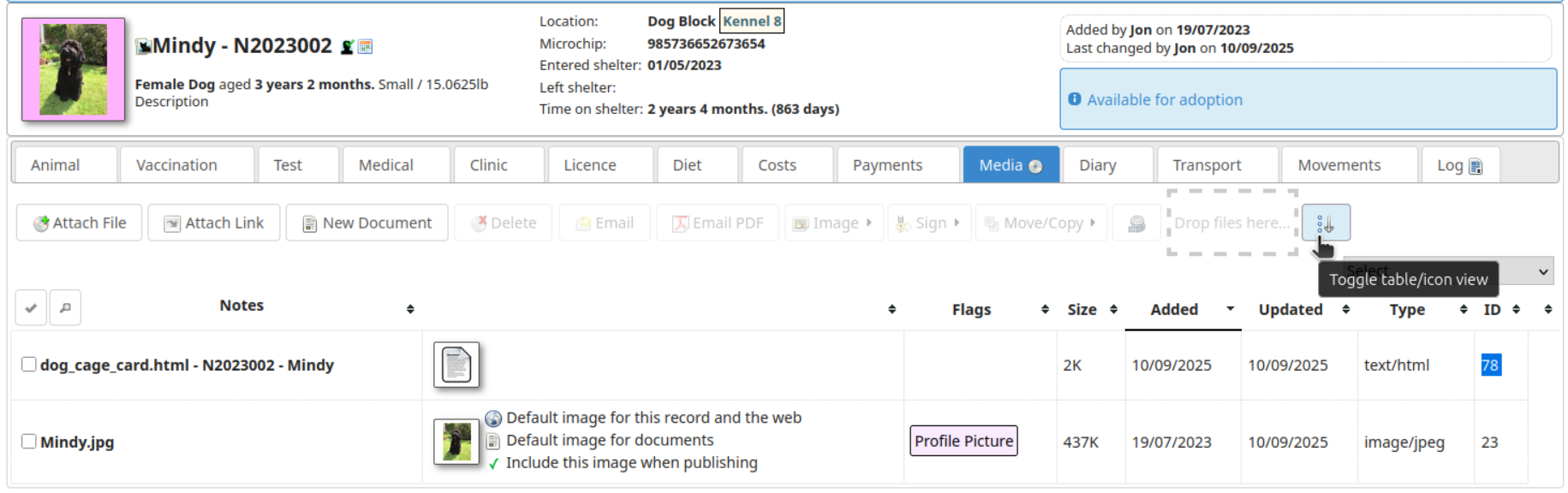Click the green figure icon beside the name
The width and height of the screenshot is (1568, 493).
(x=347, y=47)
